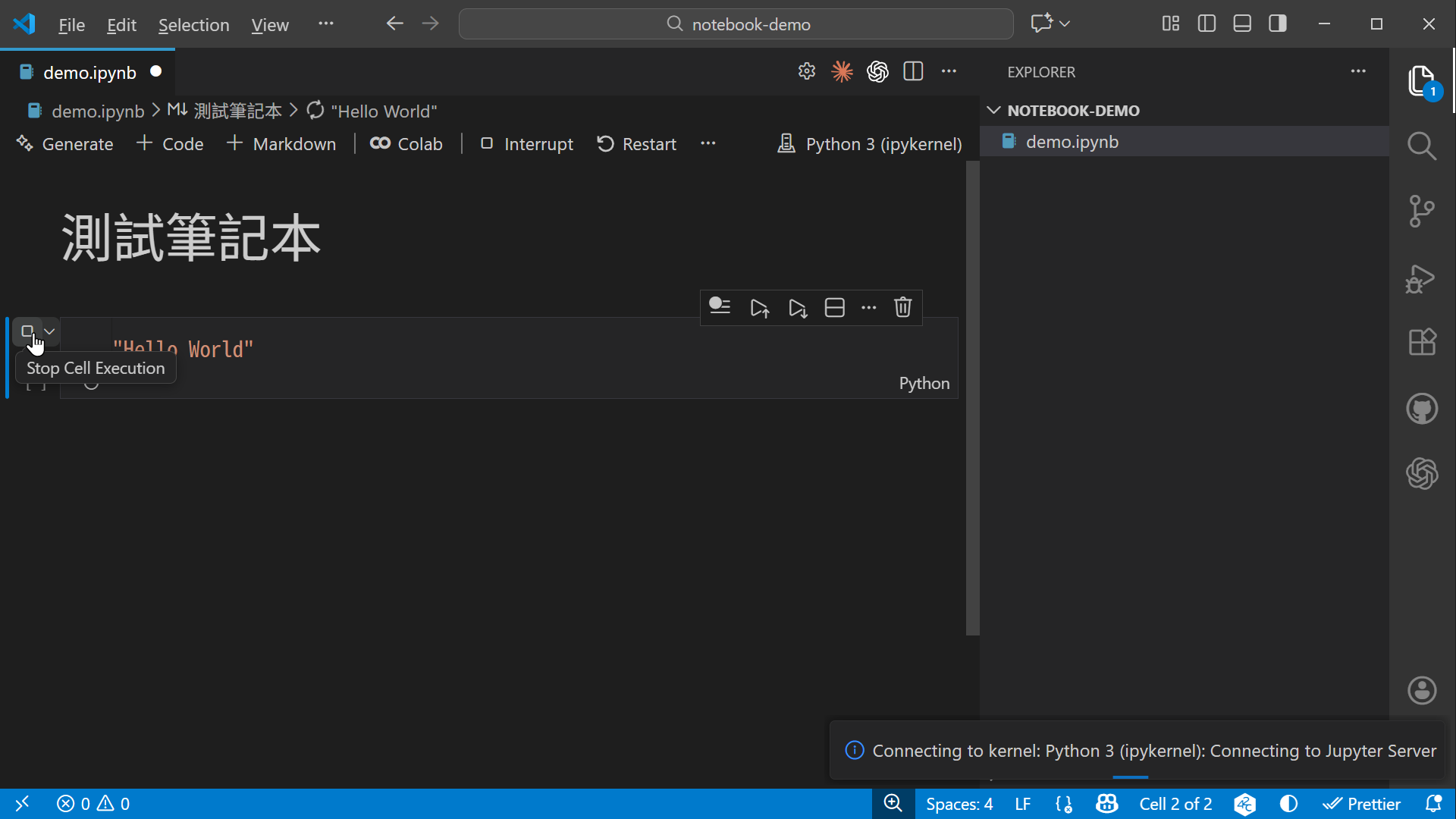Run cell by line debugger icon
Viewport: 1456px width, 819px height.
coord(720,307)
